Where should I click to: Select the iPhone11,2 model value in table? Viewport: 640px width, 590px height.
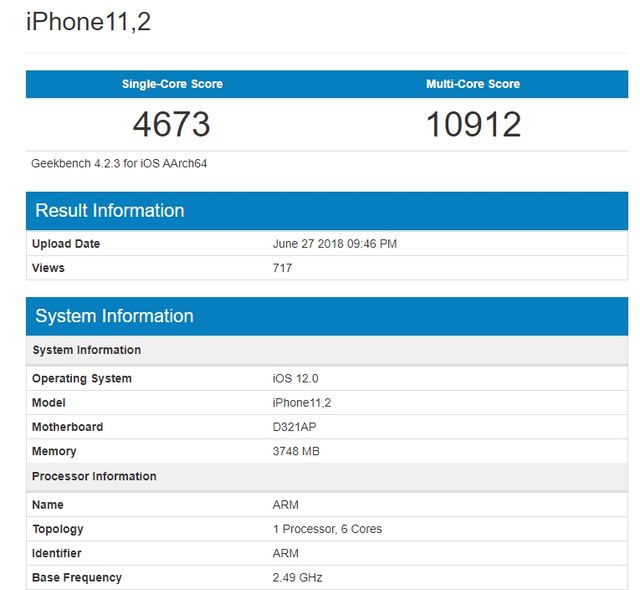[x=302, y=403]
